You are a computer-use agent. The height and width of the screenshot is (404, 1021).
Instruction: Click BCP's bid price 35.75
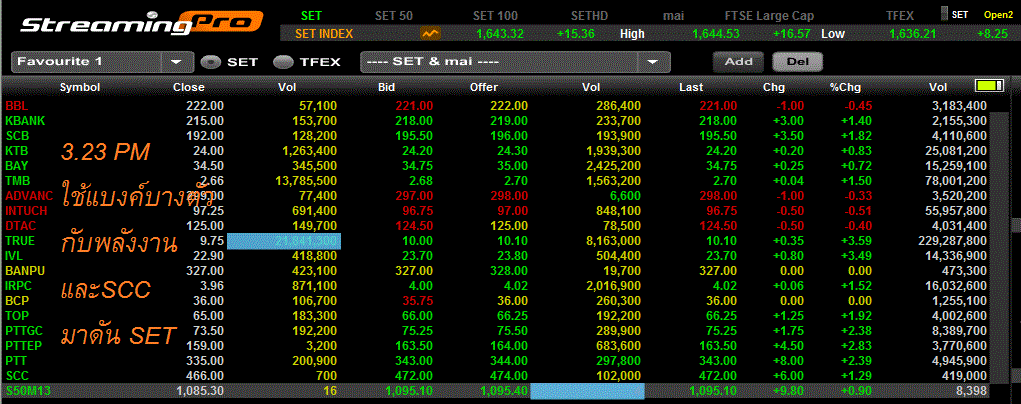pyautogui.click(x=416, y=300)
